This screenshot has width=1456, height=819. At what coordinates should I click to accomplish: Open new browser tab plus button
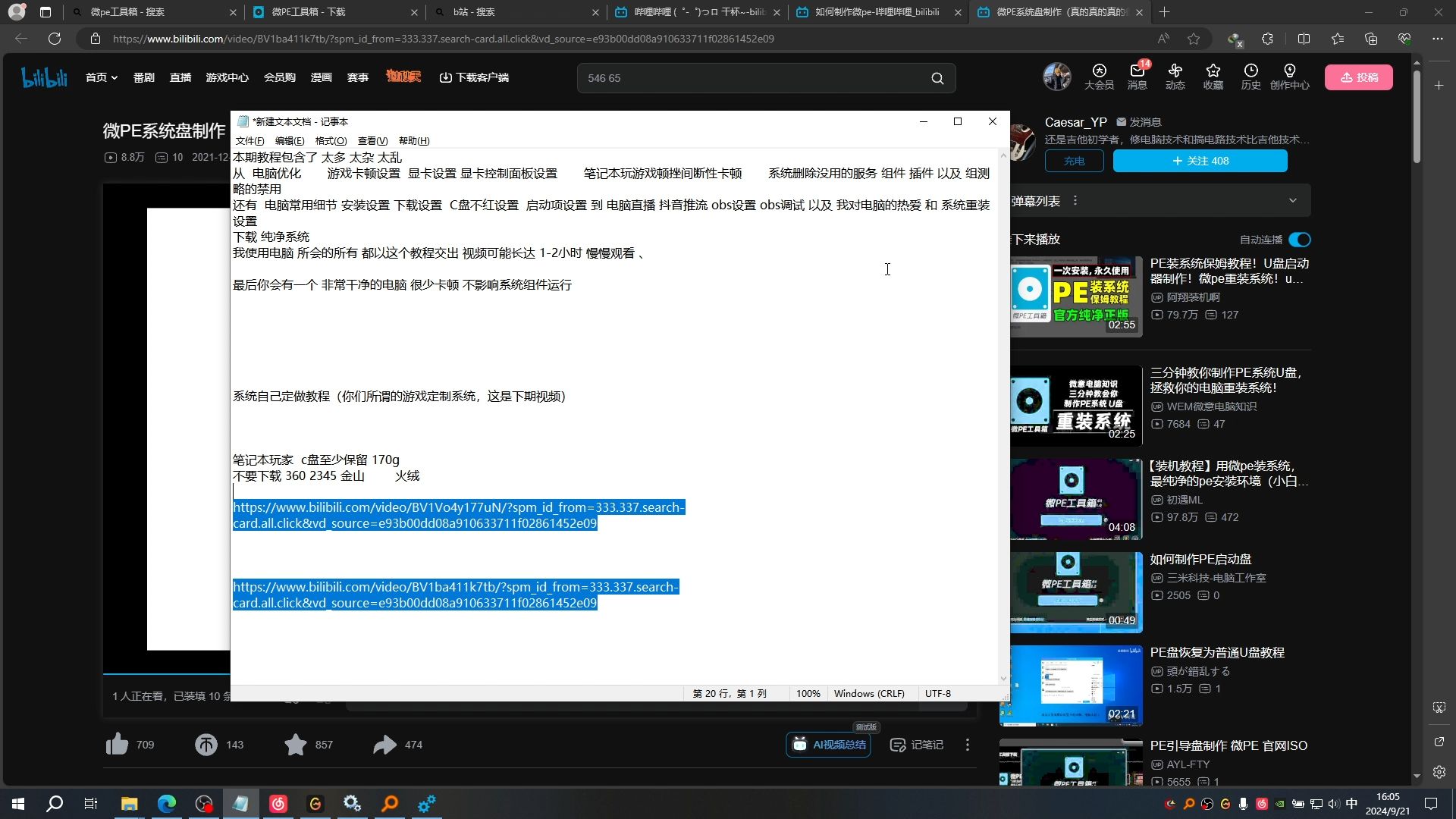pos(1164,12)
